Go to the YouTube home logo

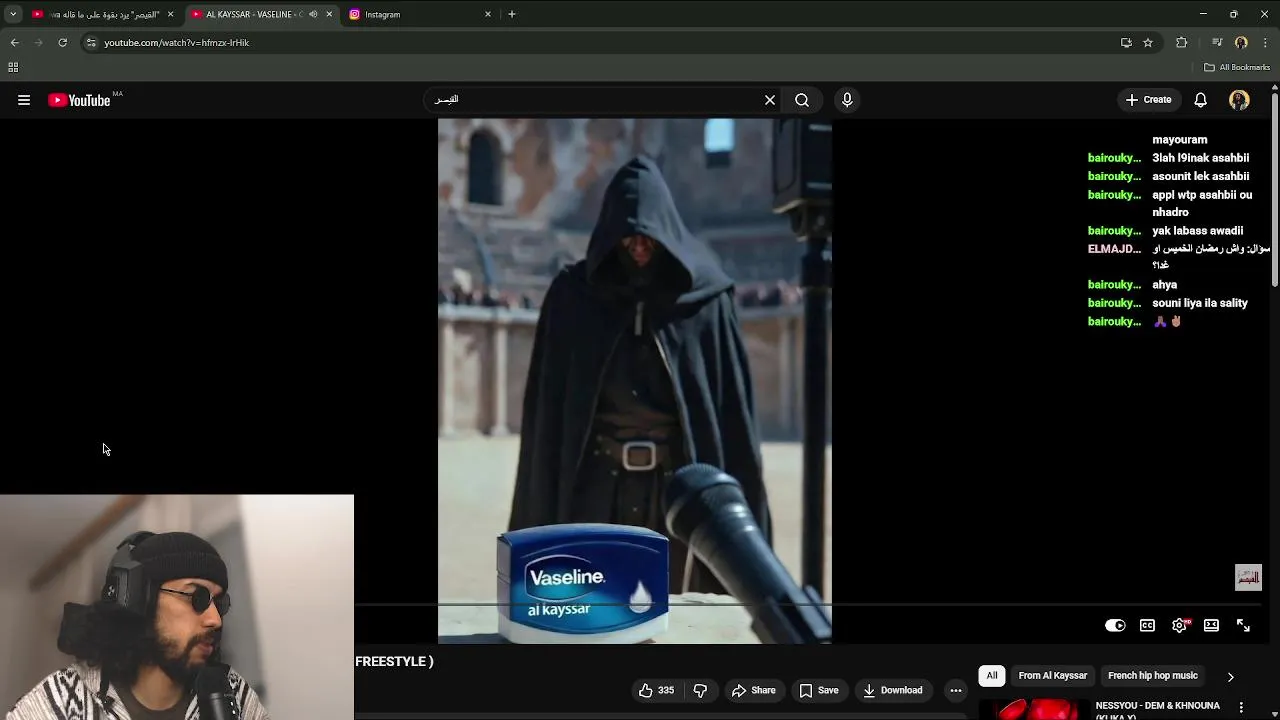point(79,100)
